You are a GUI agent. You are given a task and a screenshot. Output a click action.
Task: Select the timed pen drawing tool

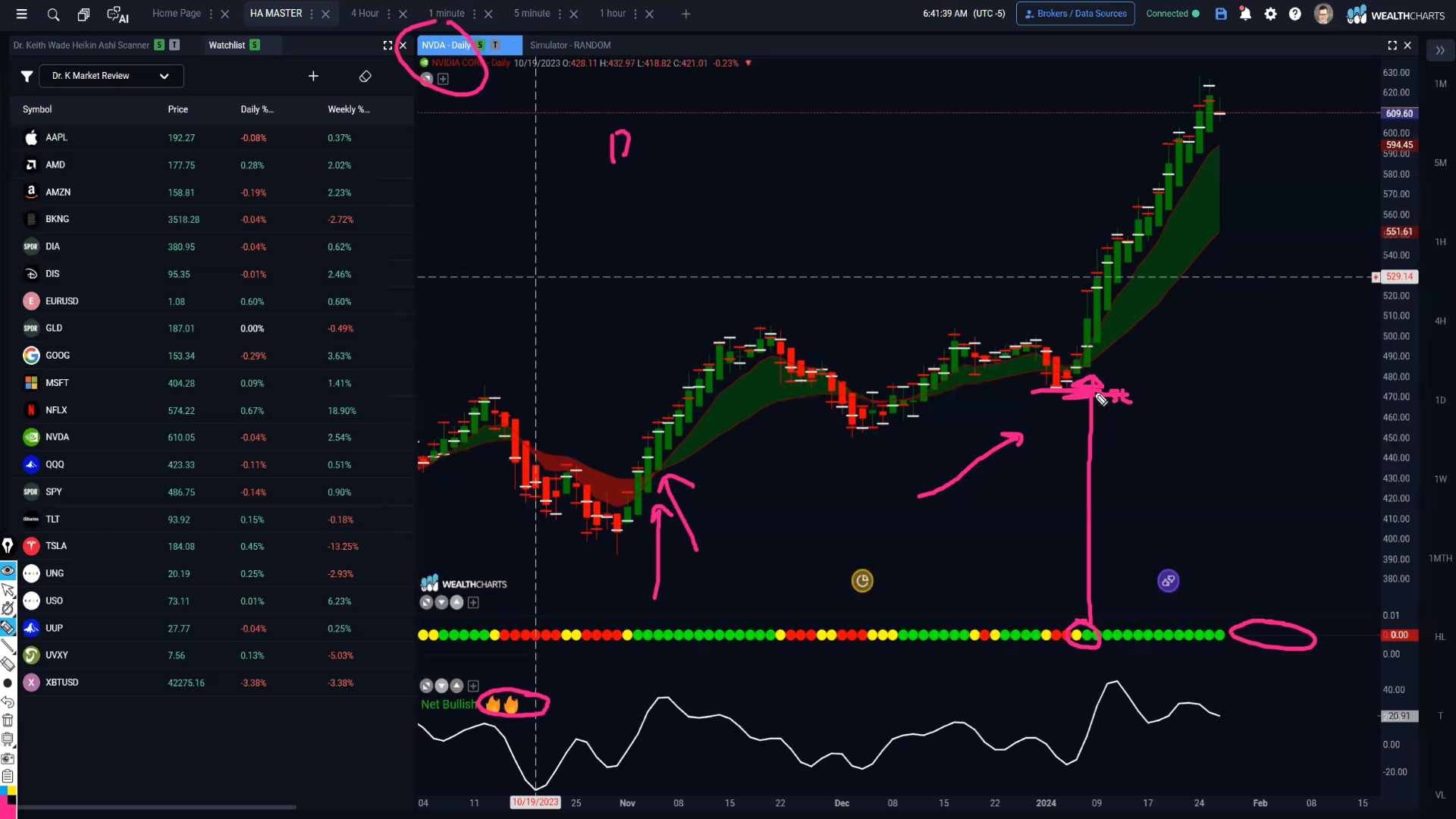[8, 608]
